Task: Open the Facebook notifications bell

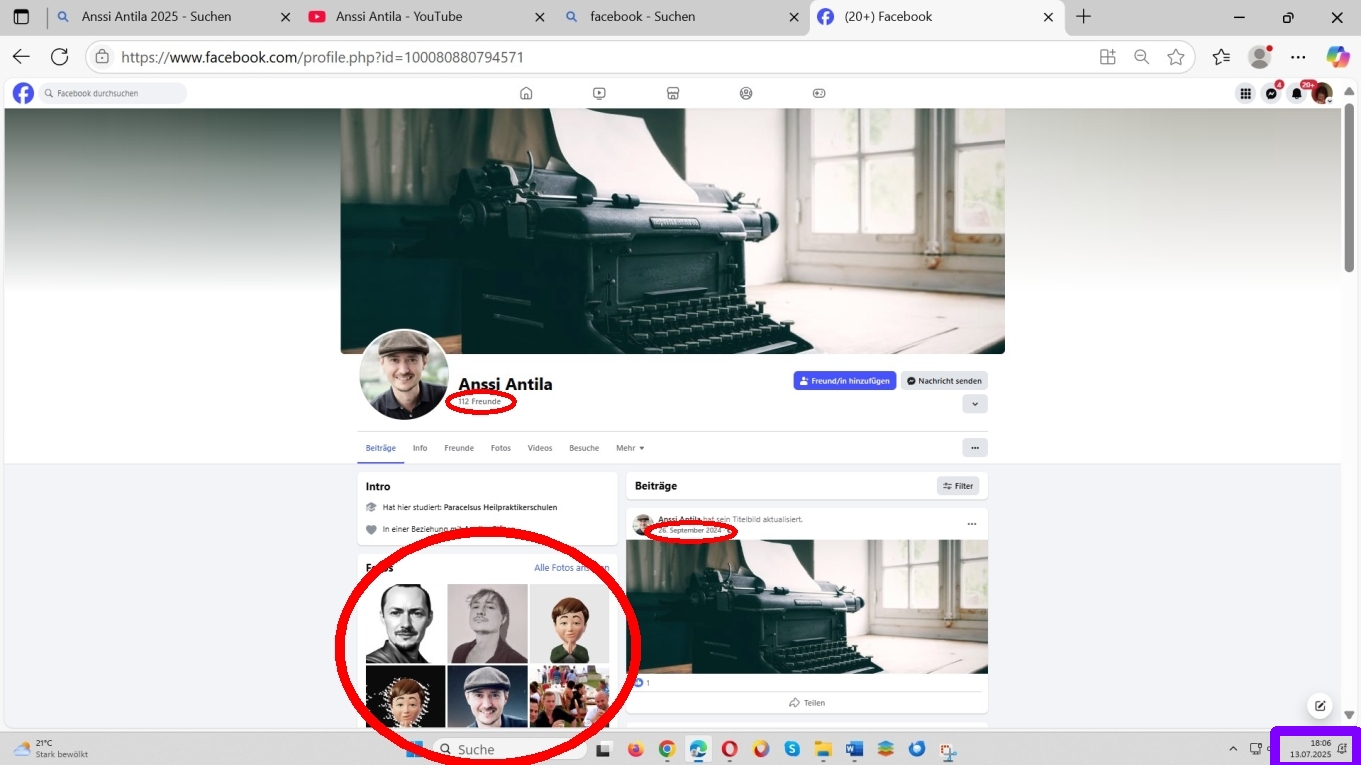Action: point(1297,94)
